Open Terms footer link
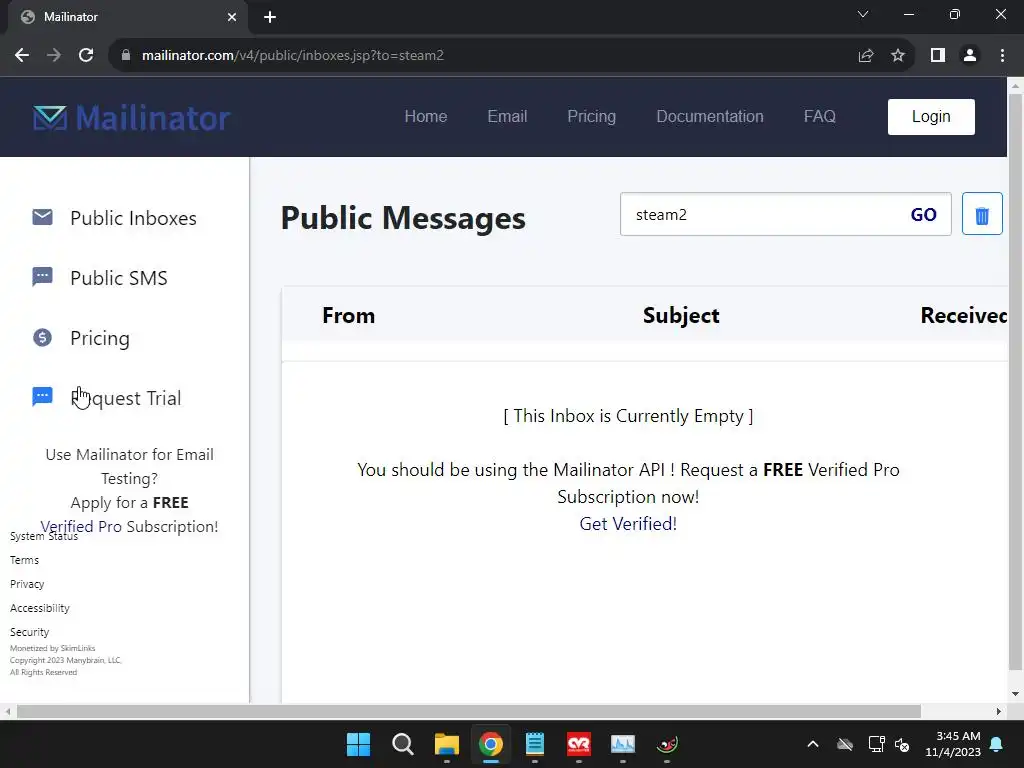 pyautogui.click(x=24, y=560)
